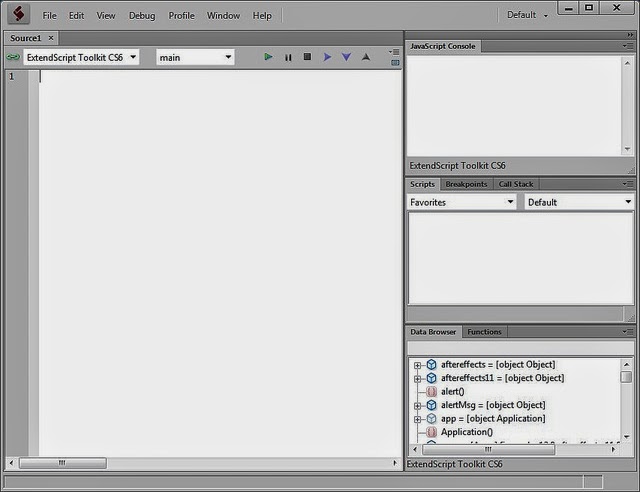Image resolution: width=640 pixels, height=492 pixels.
Task: Switch to the Functions tab
Action: (x=484, y=332)
